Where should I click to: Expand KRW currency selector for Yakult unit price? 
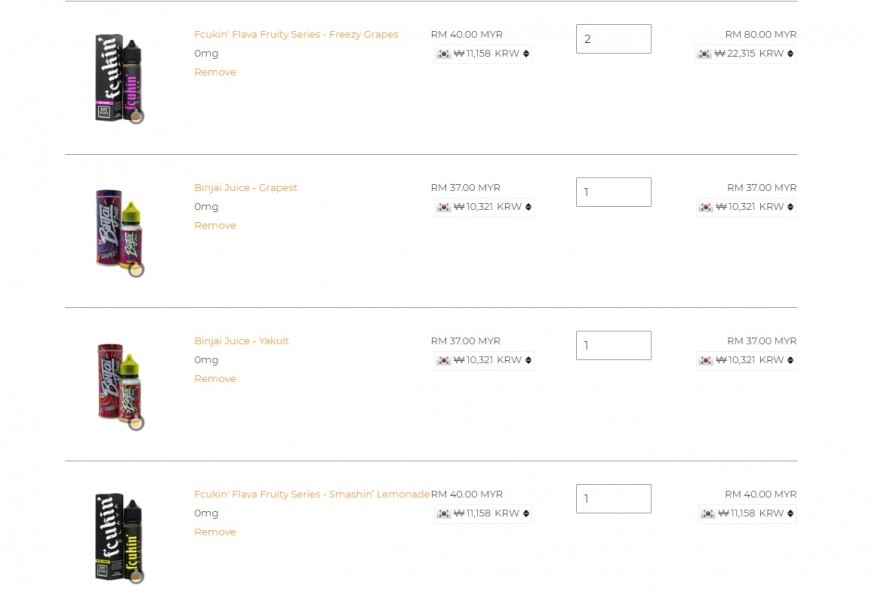coord(528,360)
